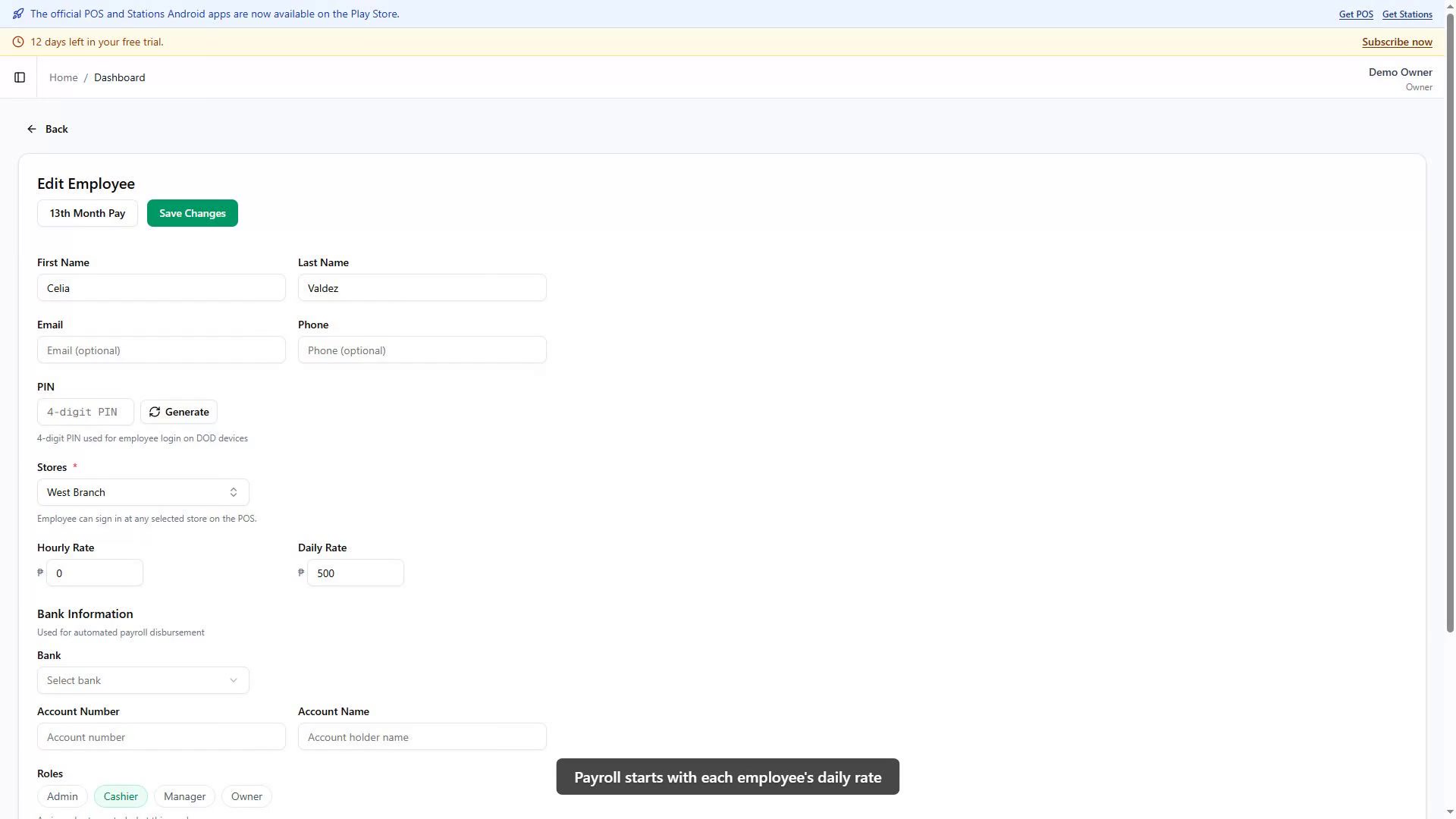Click the Generate PIN refresh icon
This screenshot has width=1456, height=819.
coord(155,412)
